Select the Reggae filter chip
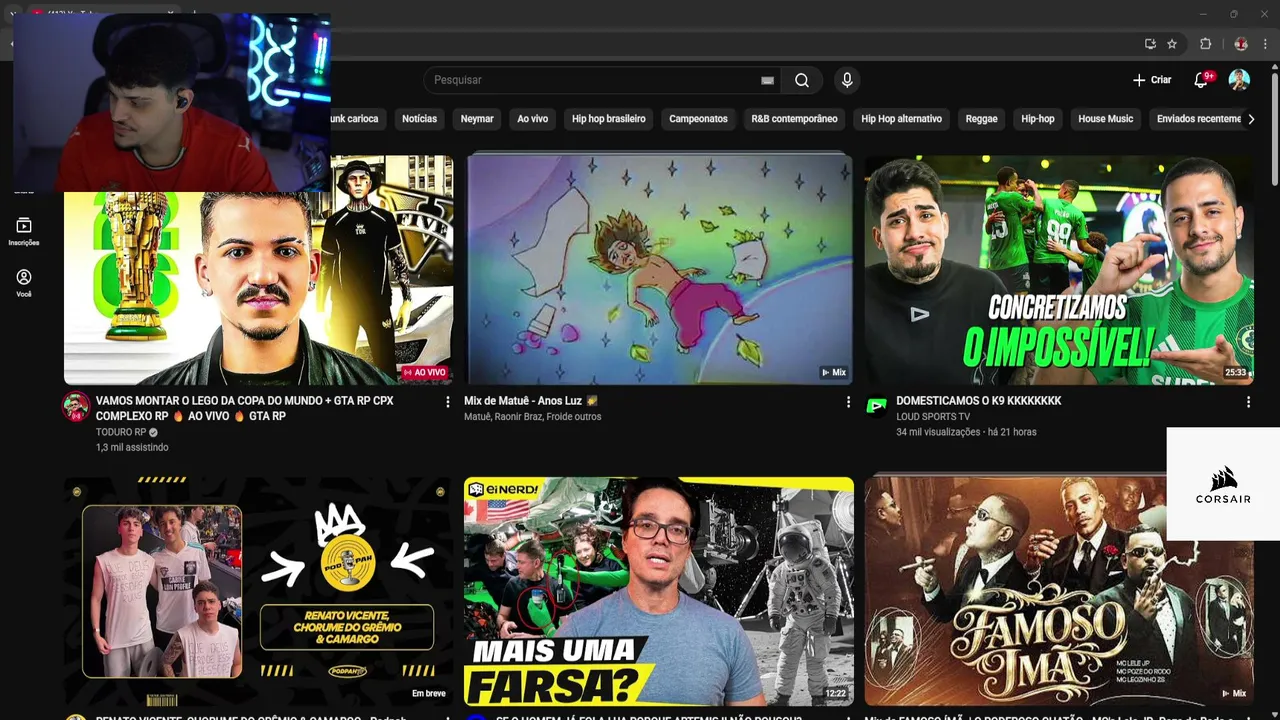Screen dimensions: 1280x720 (981, 119)
